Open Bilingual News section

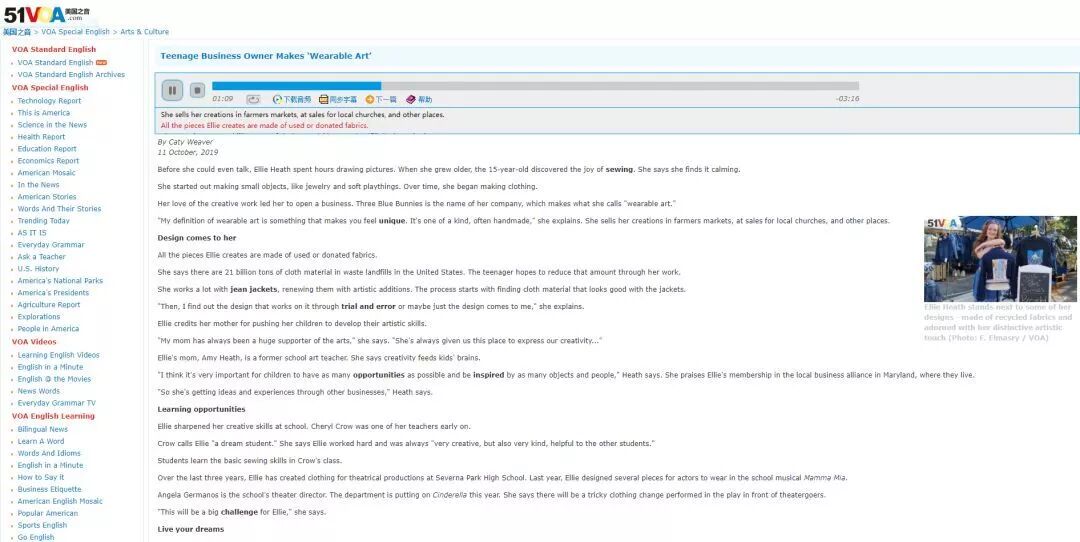[x=43, y=429]
